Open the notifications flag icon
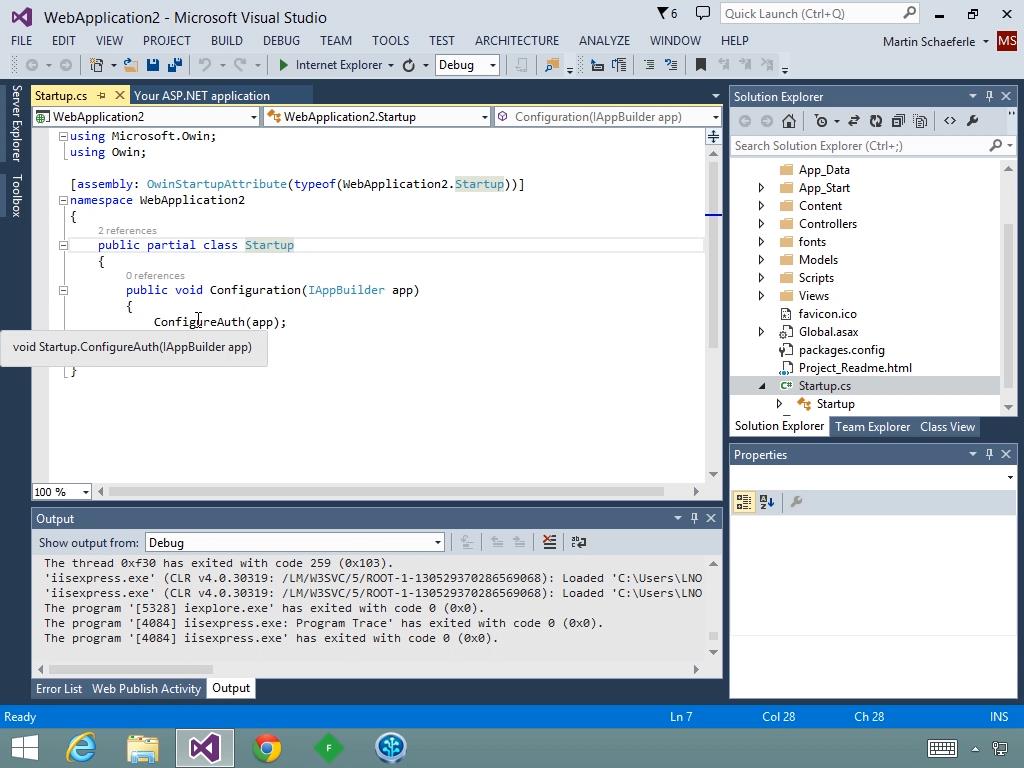Image resolution: width=1024 pixels, height=768 pixels. pyautogui.click(x=666, y=13)
